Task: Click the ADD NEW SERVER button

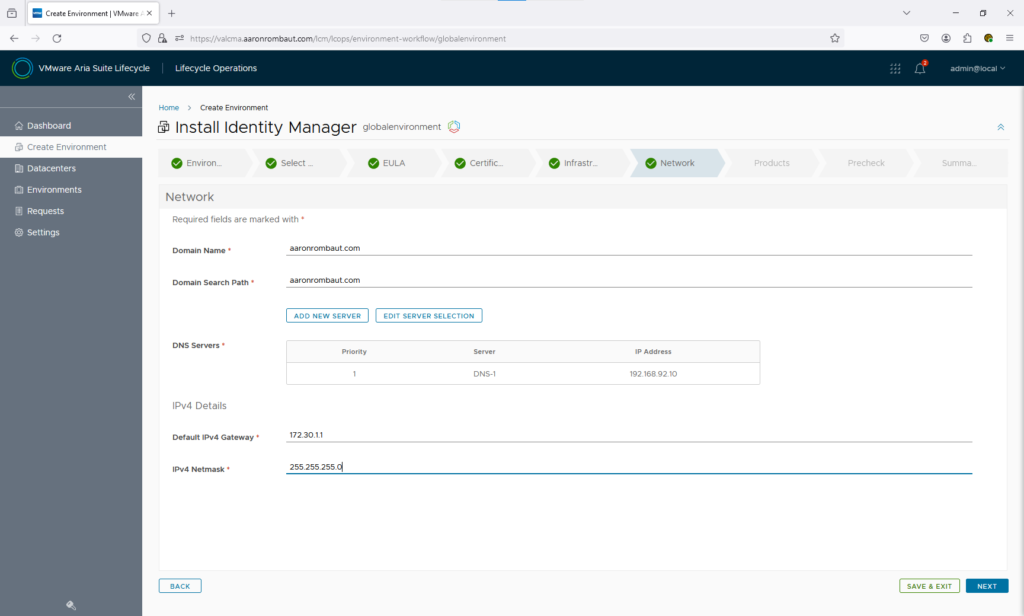Action: pos(327,316)
